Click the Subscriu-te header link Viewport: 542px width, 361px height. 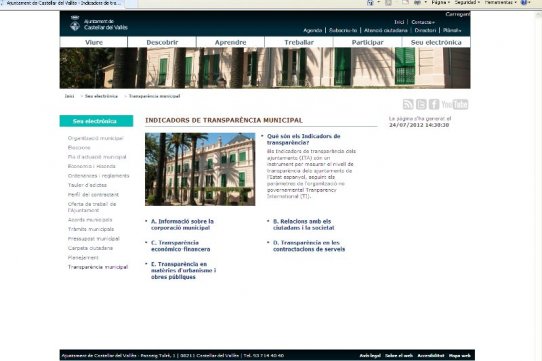pyautogui.click(x=343, y=30)
